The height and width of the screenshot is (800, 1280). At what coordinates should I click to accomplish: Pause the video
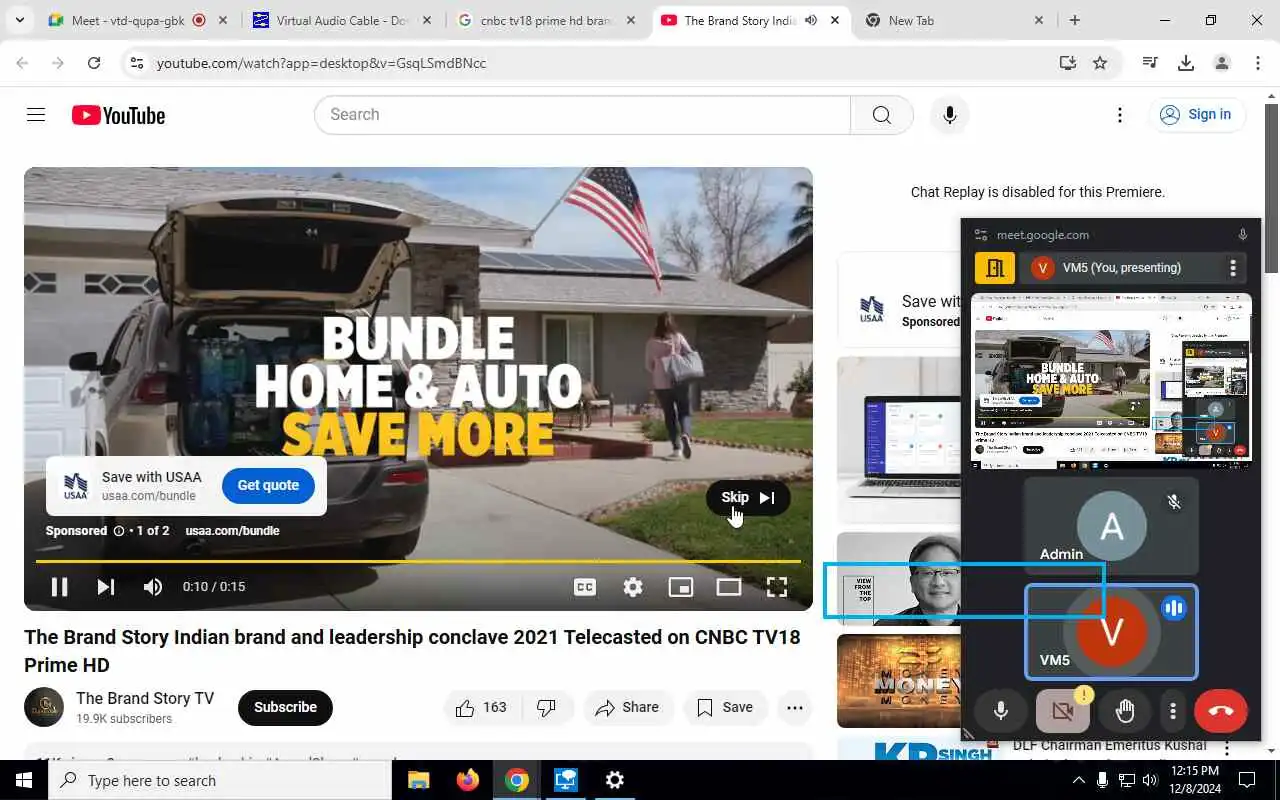click(59, 587)
